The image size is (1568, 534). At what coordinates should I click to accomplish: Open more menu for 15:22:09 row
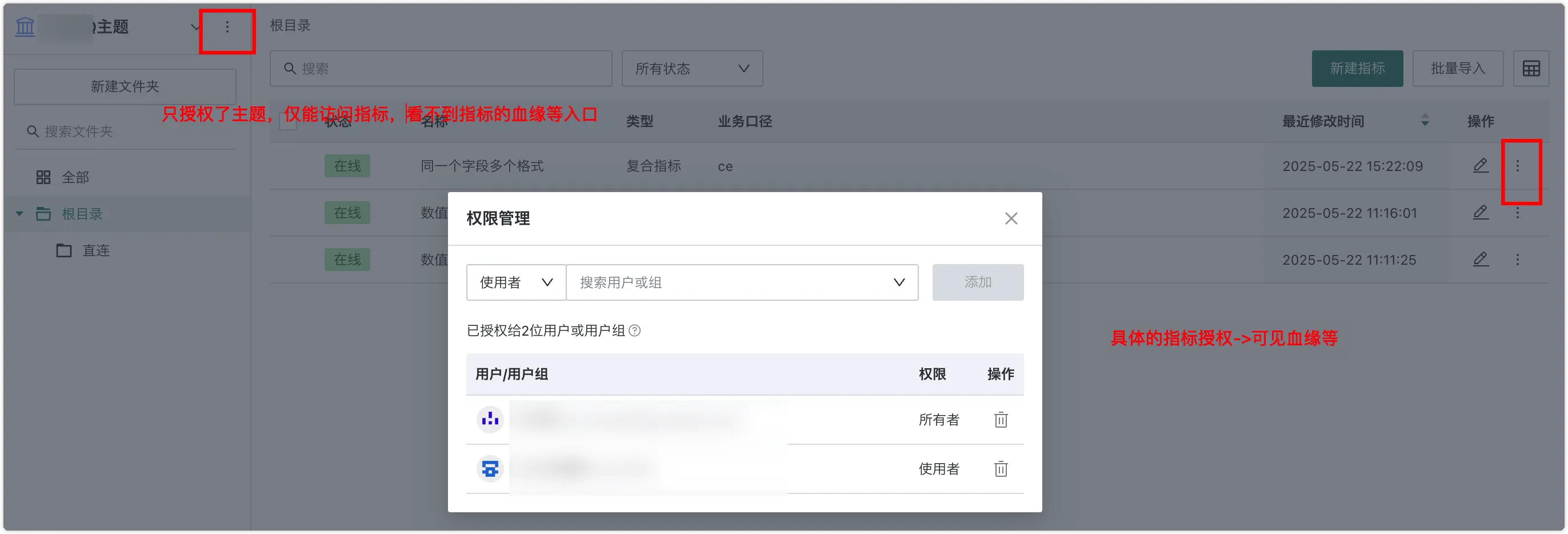coord(1518,166)
